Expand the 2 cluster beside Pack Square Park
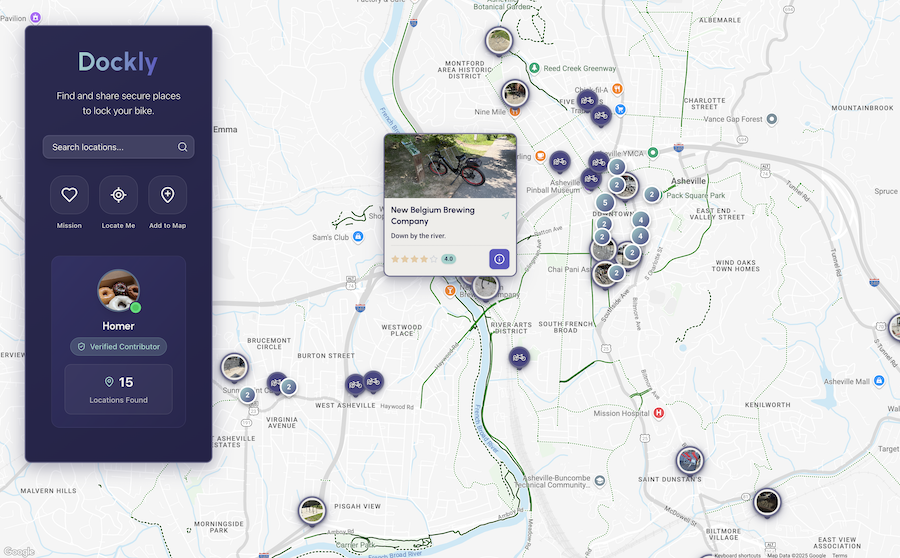Viewport: 900px width, 558px height. 651,195
